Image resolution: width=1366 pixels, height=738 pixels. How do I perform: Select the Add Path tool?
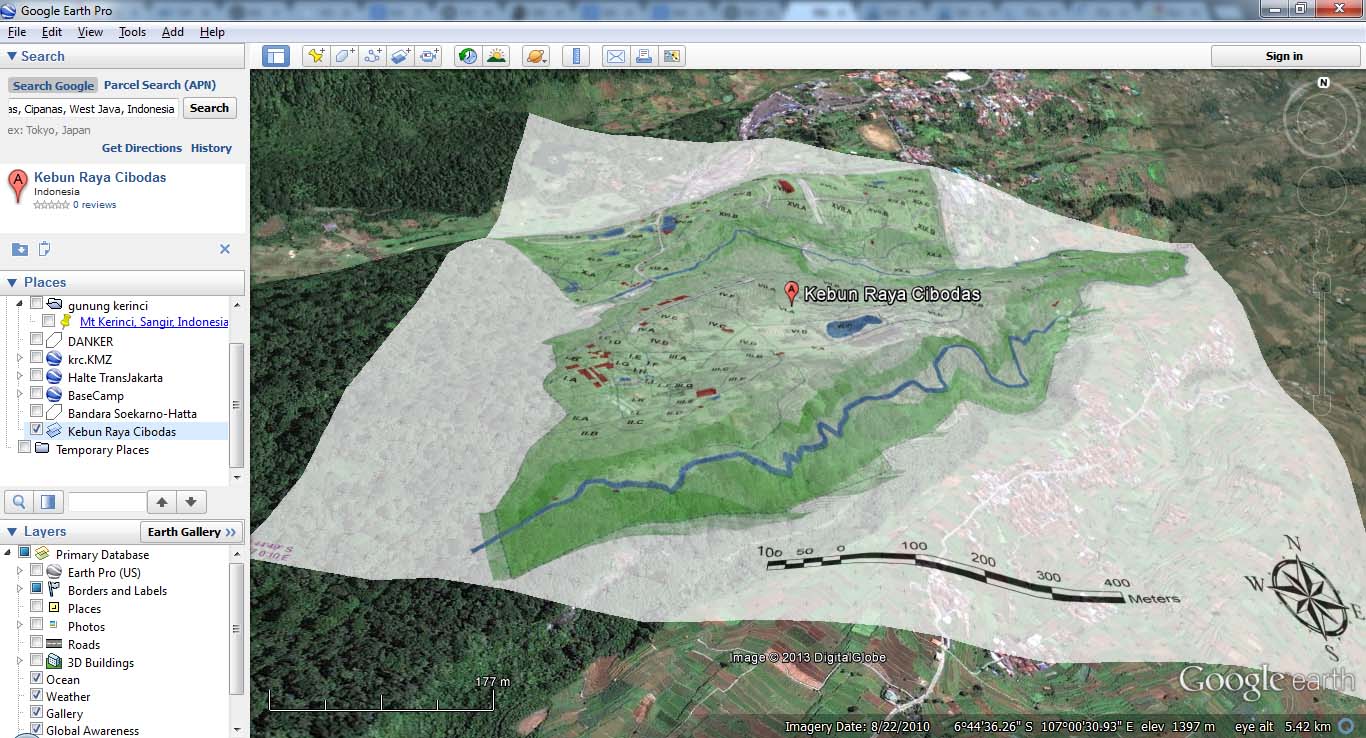pyautogui.click(x=372, y=56)
